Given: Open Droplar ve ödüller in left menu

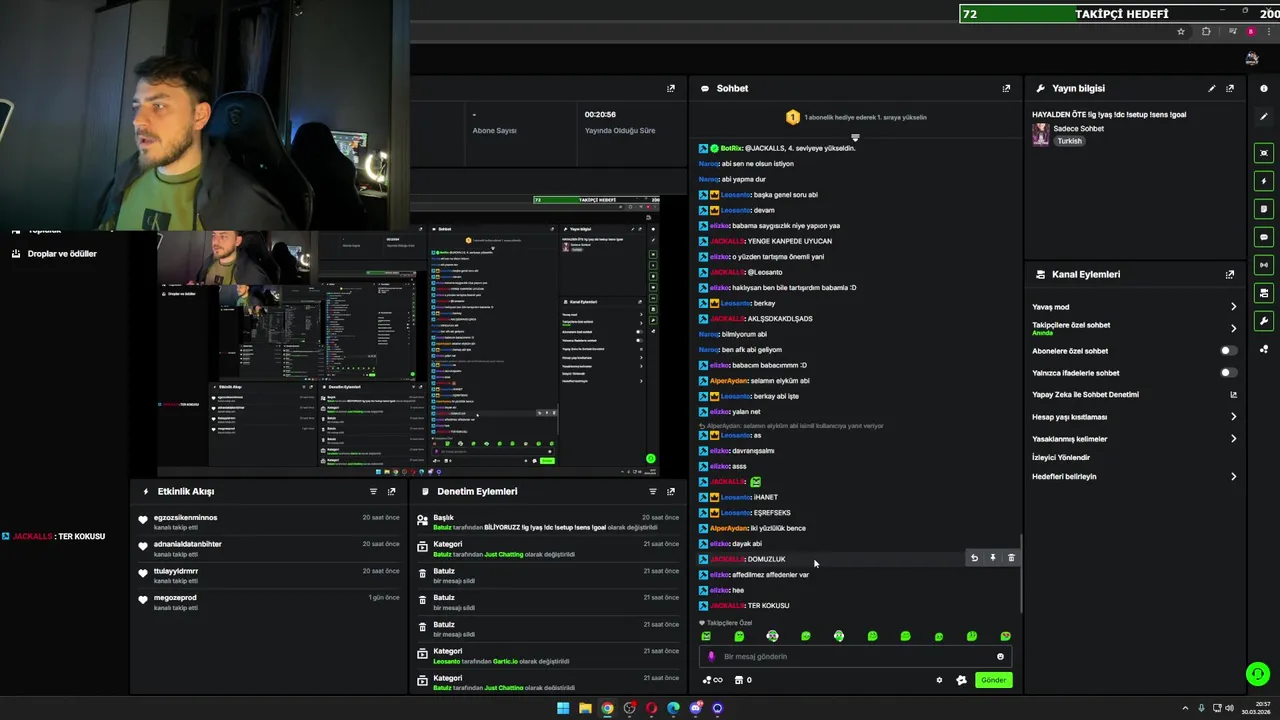Looking at the screenshot, I should click(62, 254).
